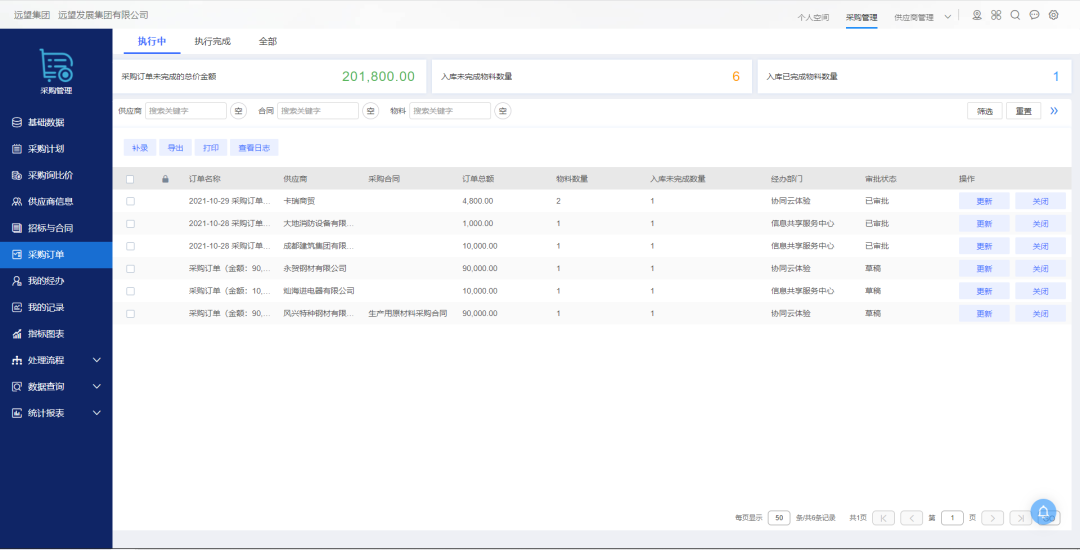The width and height of the screenshot is (1080, 550).
Task: Switch to the 全部 tab
Action: pos(267,41)
